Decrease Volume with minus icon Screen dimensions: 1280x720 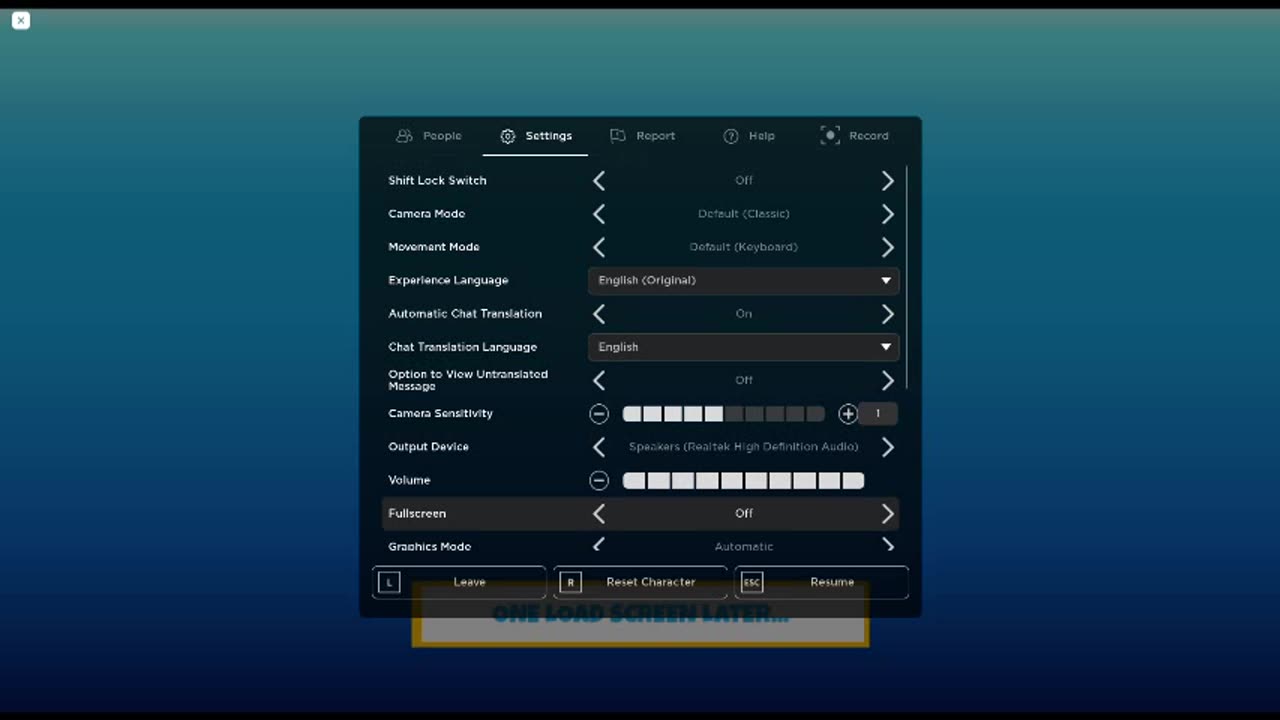pos(599,481)
